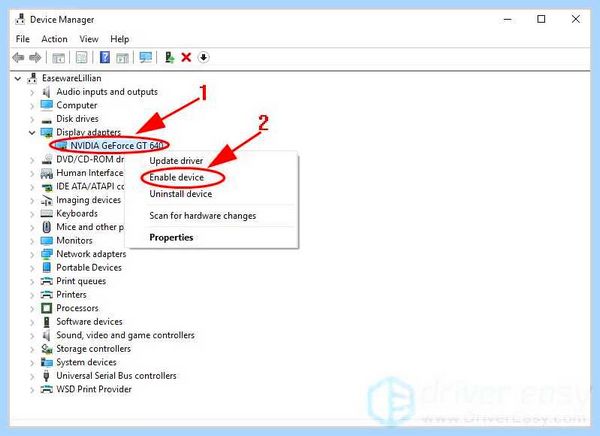Select IDE ATA/ATAPI controllers row
Screen dimensions: 600x436
[x=90, y=186]
